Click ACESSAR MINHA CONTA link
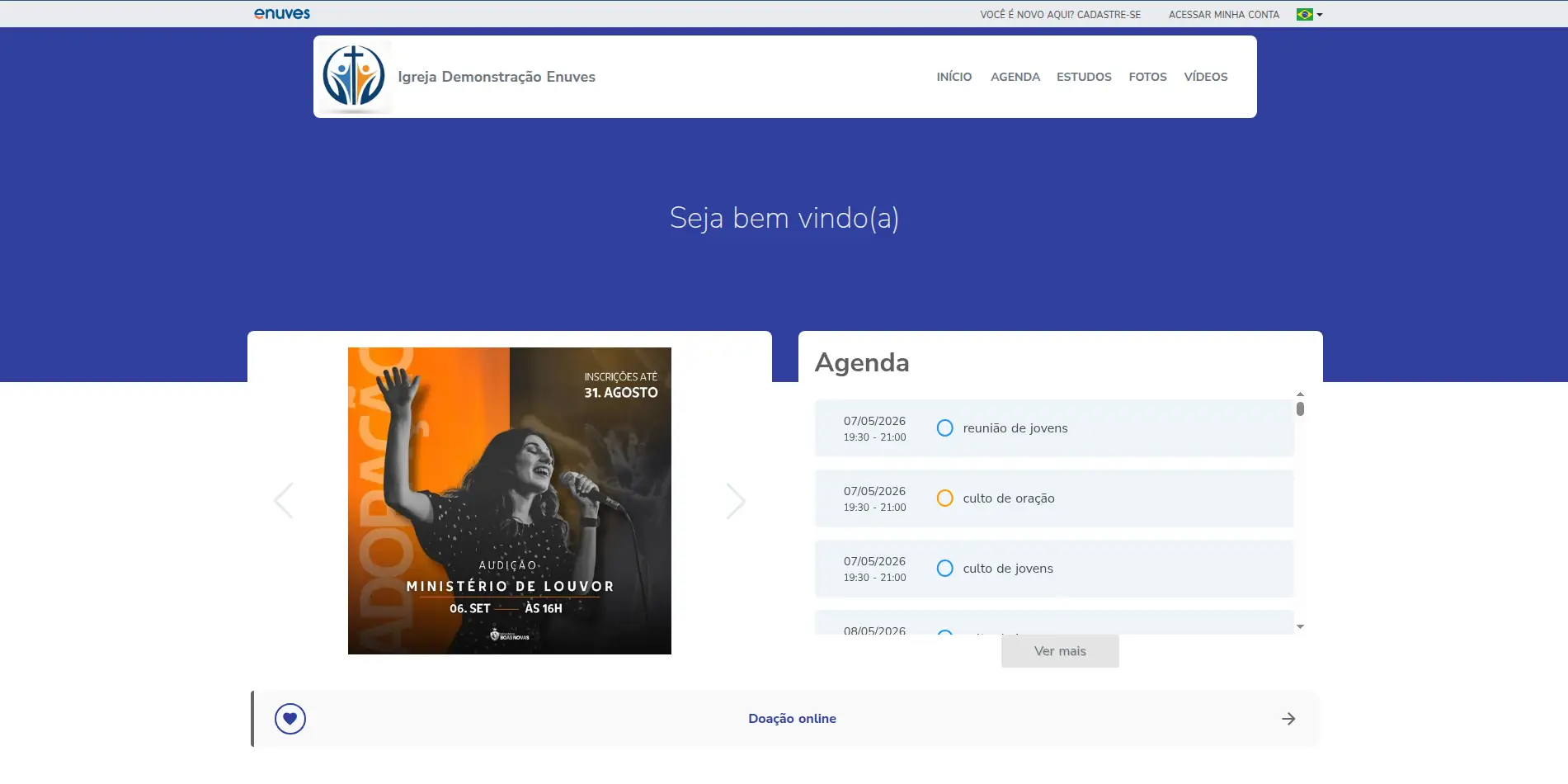The width and height of the screenshot is (1568, 784). pyautogui.click(x=1224, y=15)
